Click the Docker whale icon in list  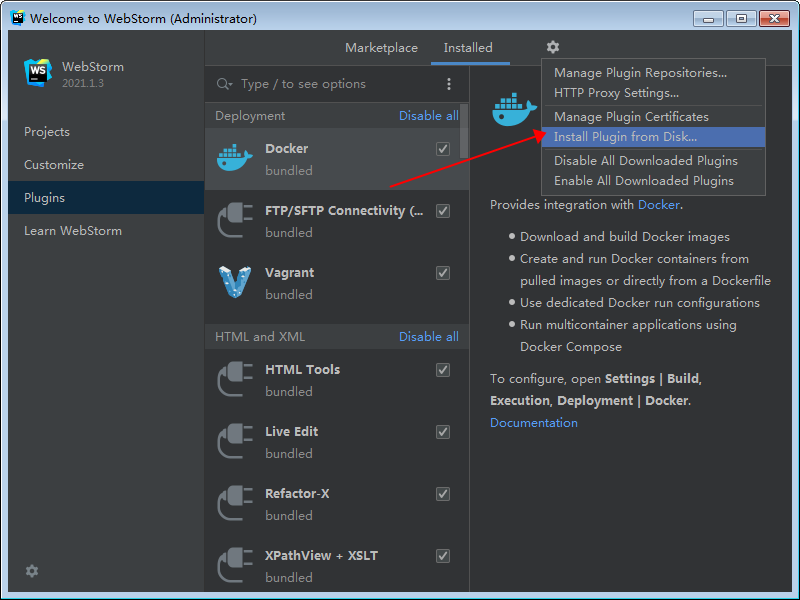(234, 158)
